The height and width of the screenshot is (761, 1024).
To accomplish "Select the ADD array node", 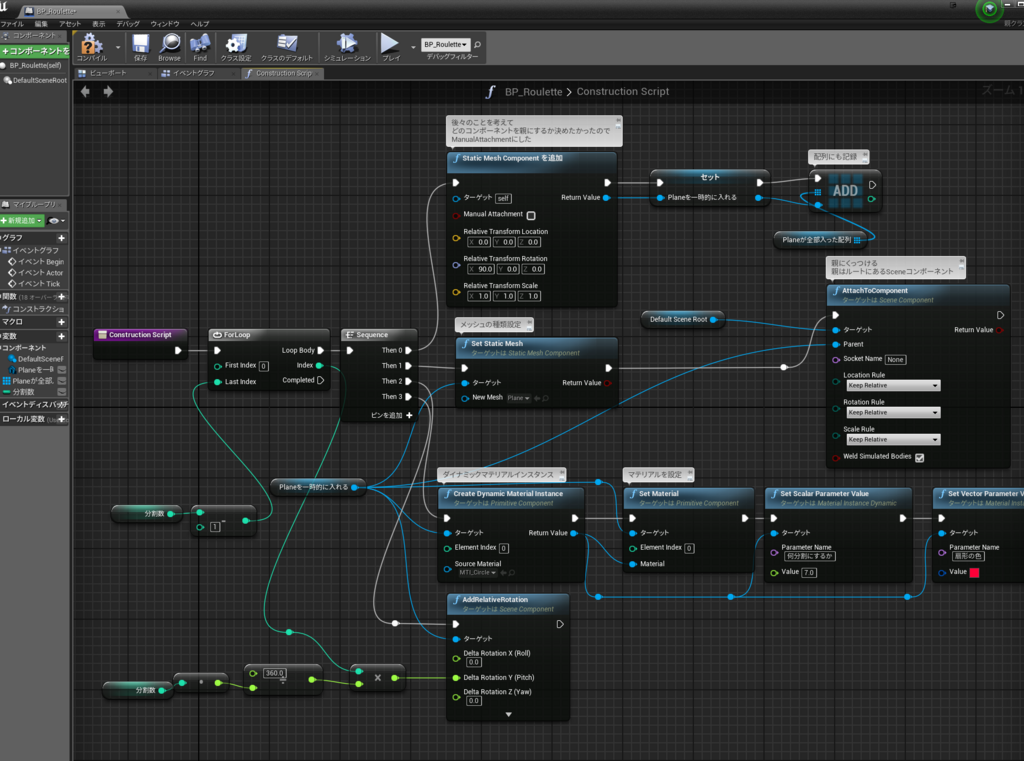I will pyautogui.click(x=845, y=191).
